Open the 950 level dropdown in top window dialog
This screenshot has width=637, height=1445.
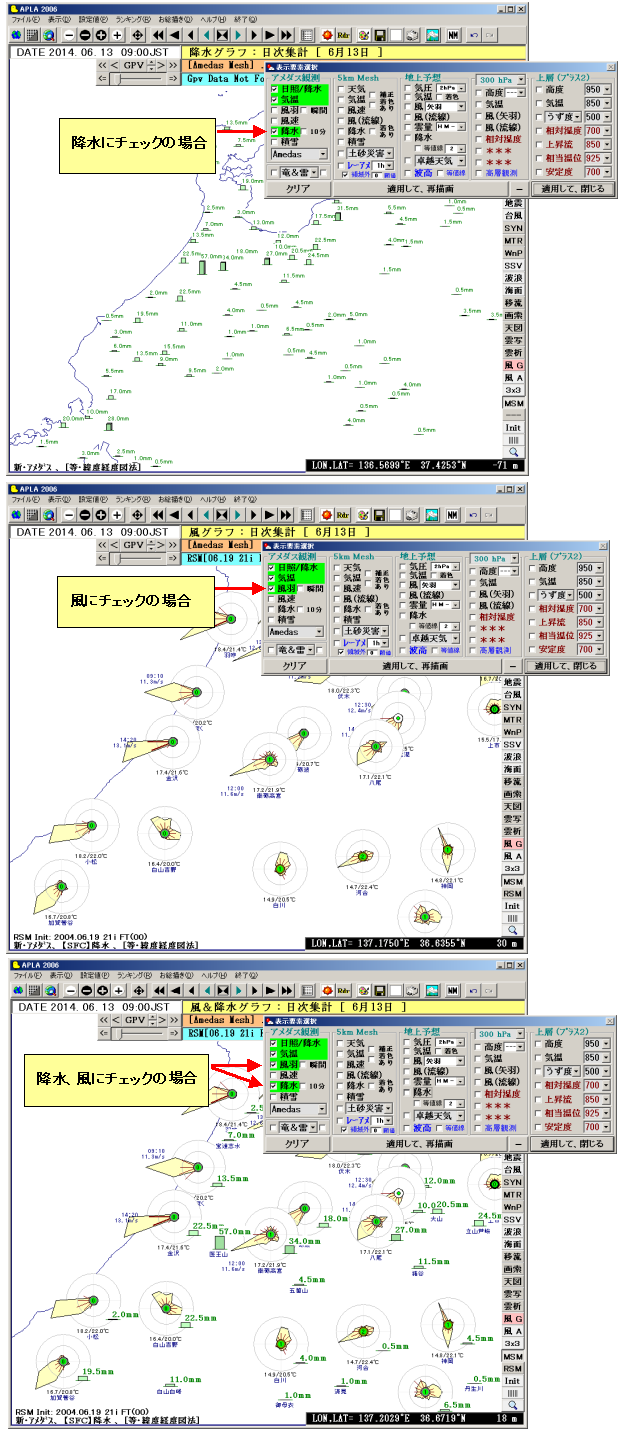pos(599,89)
